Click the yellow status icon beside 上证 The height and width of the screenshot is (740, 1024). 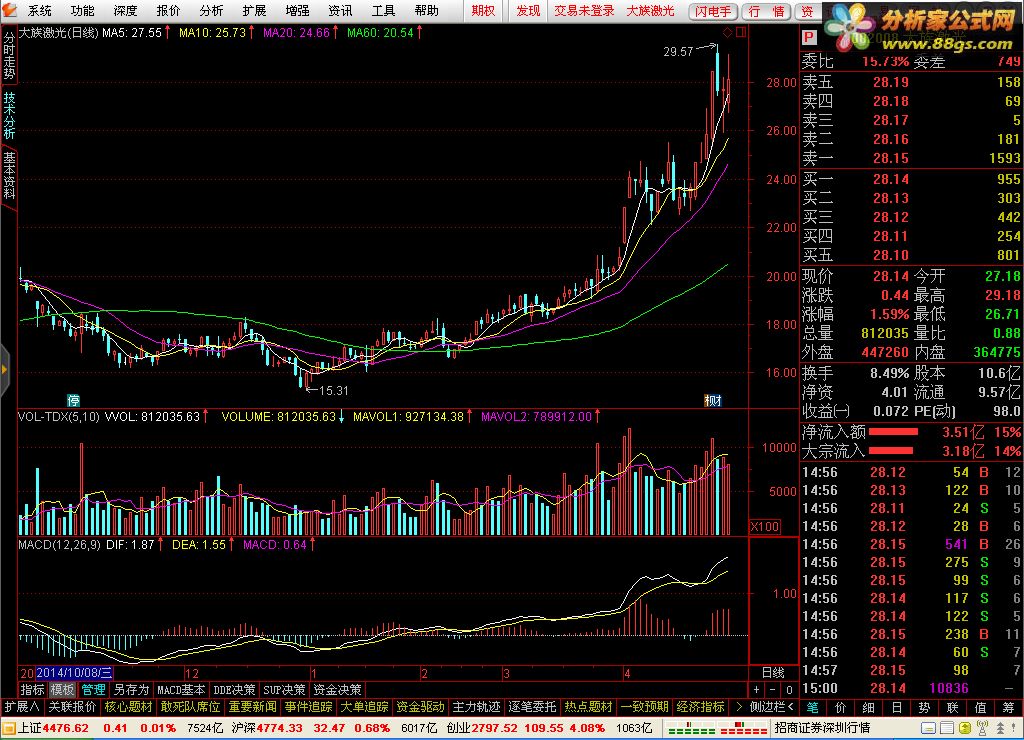[8, 728]
